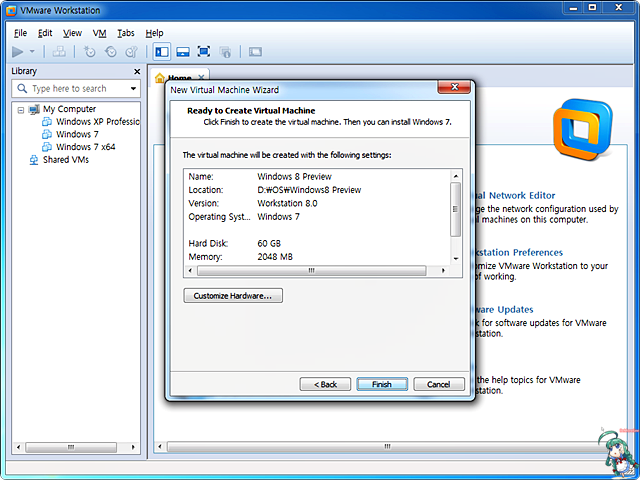Cancel the New Virtual Machine Wizard
This screenshot has width=640, height=480.
click(439, 384)
